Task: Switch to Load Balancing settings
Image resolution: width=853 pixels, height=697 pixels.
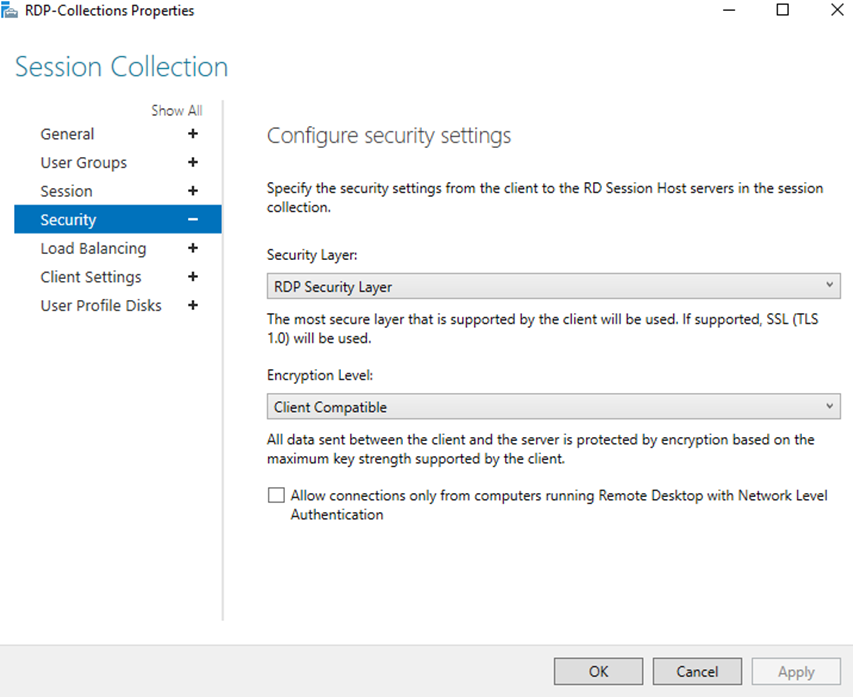Action: coord(93,248)
